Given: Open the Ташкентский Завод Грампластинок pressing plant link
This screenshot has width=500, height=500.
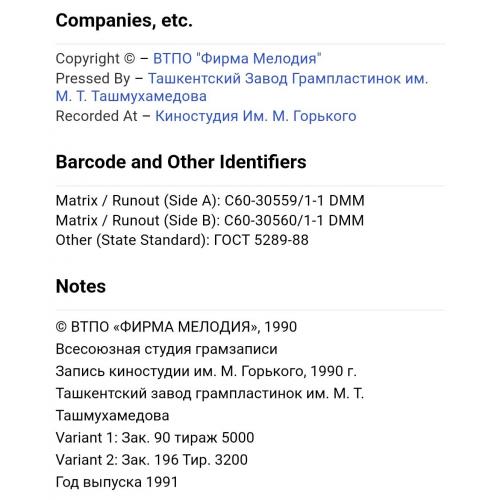Looking at the screenshot, I should coord(288,79).
